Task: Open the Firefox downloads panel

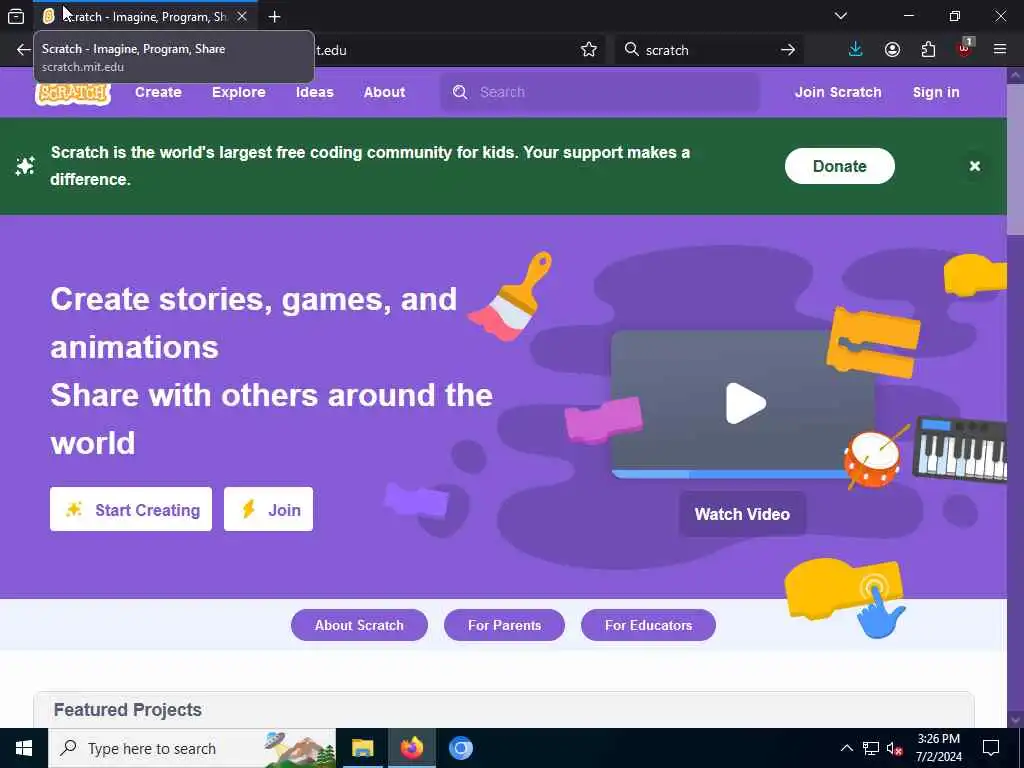Action: click(x=856, y=50)
